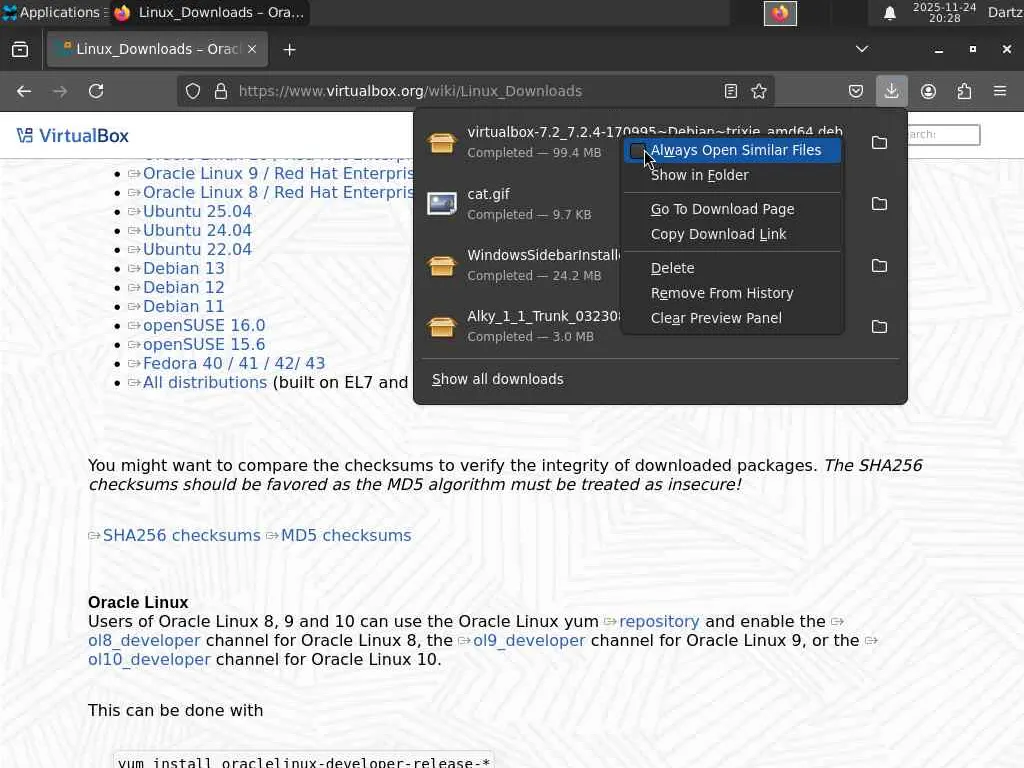Screen dimensions: 1024x768
Task: Open the Debian 13 download link
Action: click(184, 268)
